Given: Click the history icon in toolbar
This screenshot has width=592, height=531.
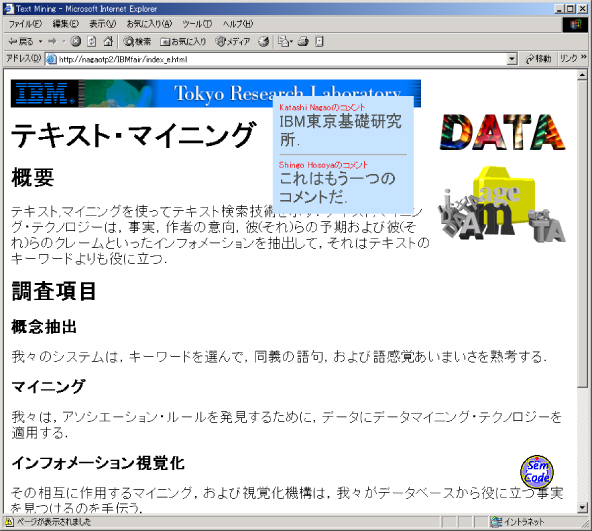Looking at the screenshot, I should (x=264, y=42).
